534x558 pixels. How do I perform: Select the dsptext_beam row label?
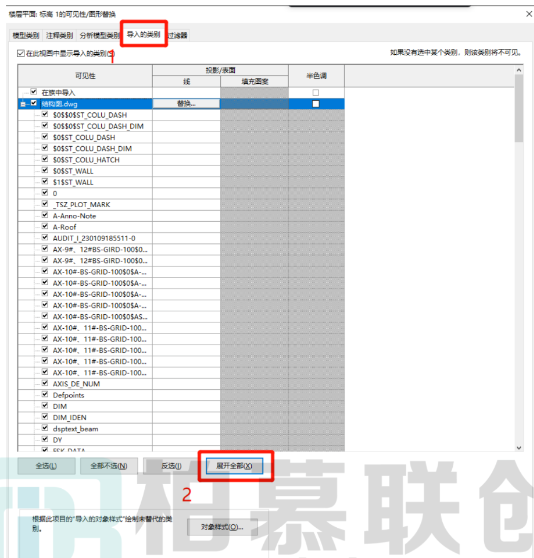[x=75, y=429]
